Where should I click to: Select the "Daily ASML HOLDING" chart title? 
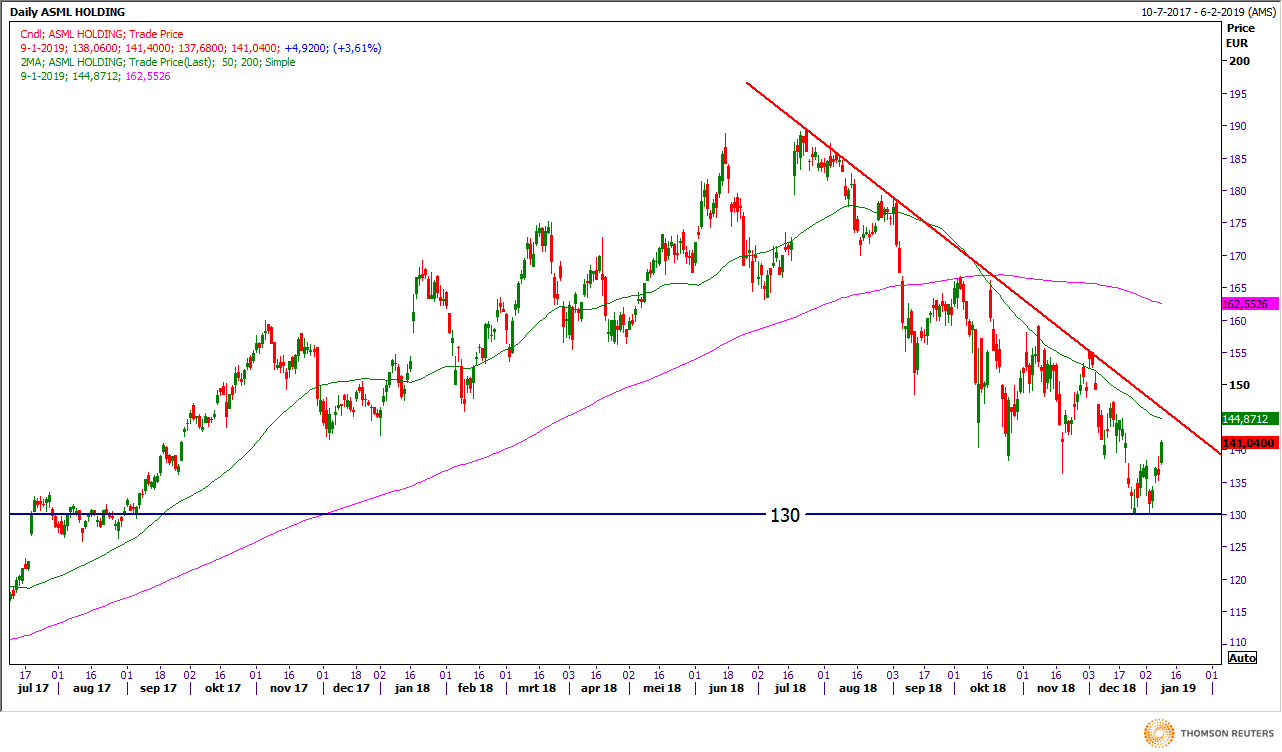pyautogui.click(x=68, y=12)
